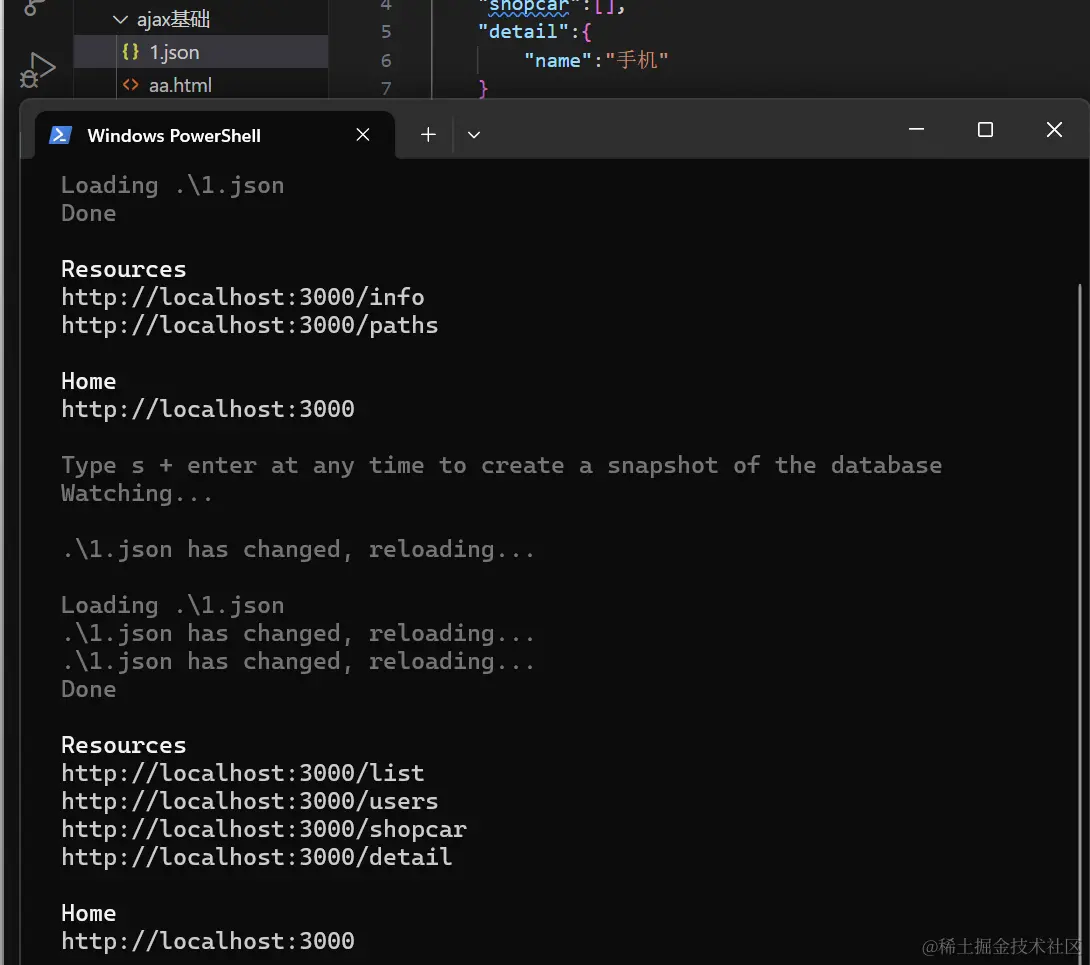Click the last Home localhost:3000 URL
1090x965 pixels.
208,941
